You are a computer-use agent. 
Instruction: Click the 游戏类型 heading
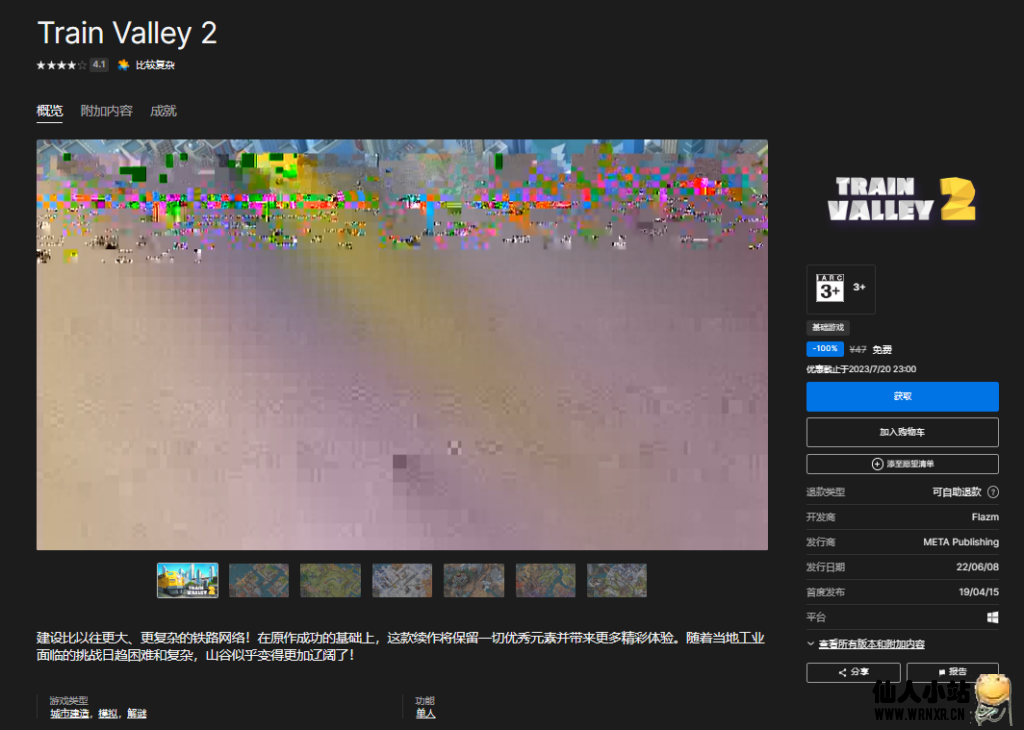coord(69,701)
